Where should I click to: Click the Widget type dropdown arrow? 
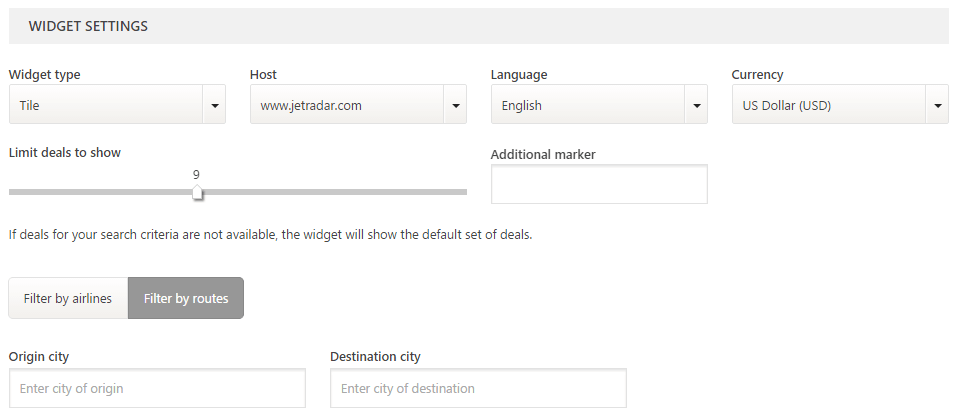coord(214,105)
